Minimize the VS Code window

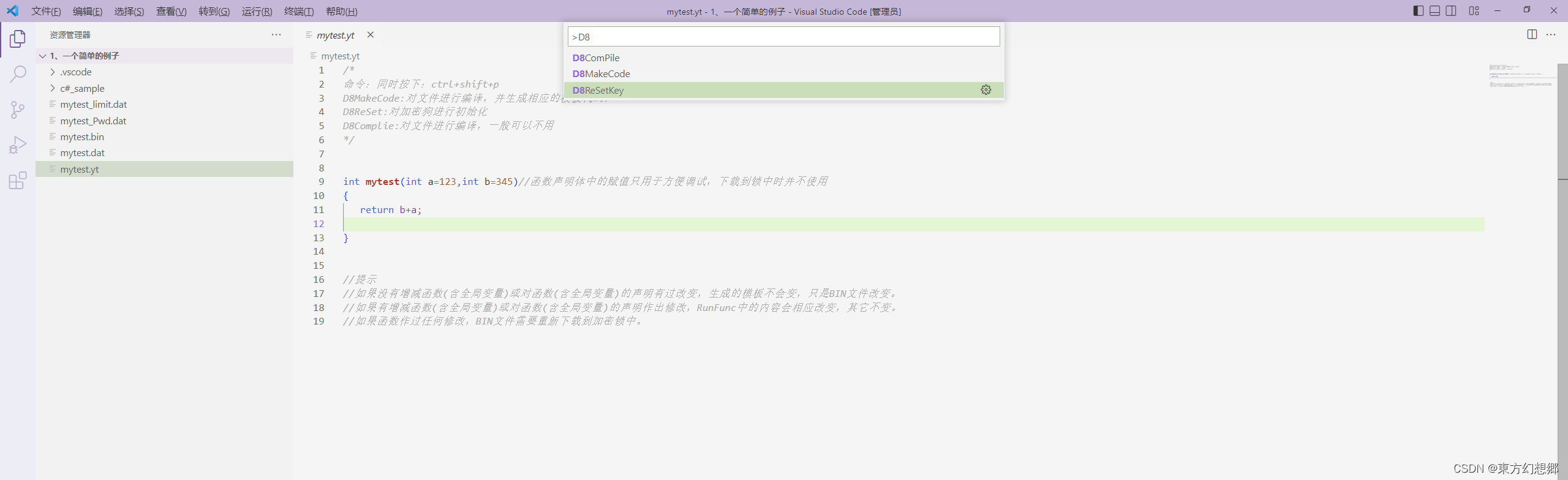click(1498, 11)
